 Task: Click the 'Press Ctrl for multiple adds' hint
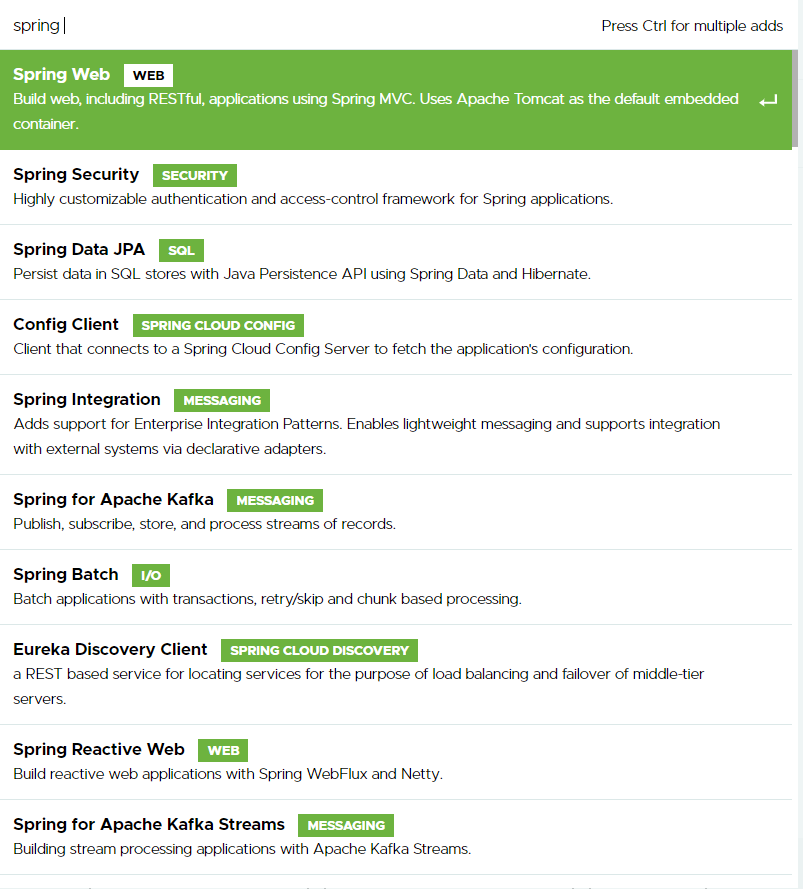point(692,26)
